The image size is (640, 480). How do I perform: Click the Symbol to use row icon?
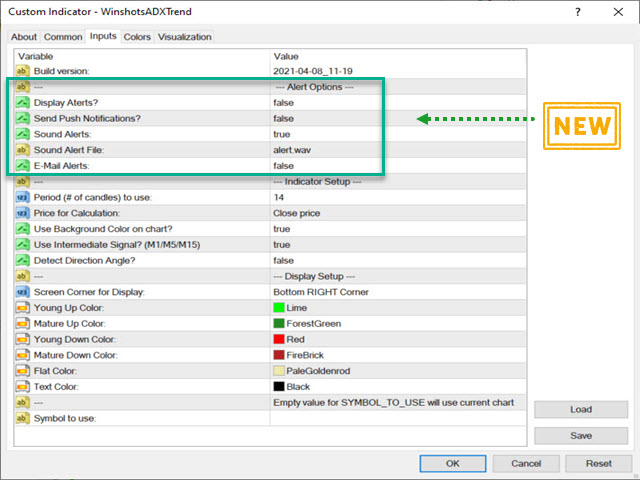22,417
